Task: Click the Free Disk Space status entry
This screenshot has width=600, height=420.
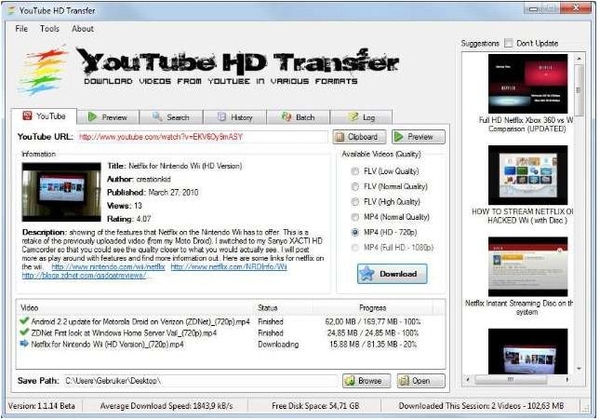Action: coord(315,406)
